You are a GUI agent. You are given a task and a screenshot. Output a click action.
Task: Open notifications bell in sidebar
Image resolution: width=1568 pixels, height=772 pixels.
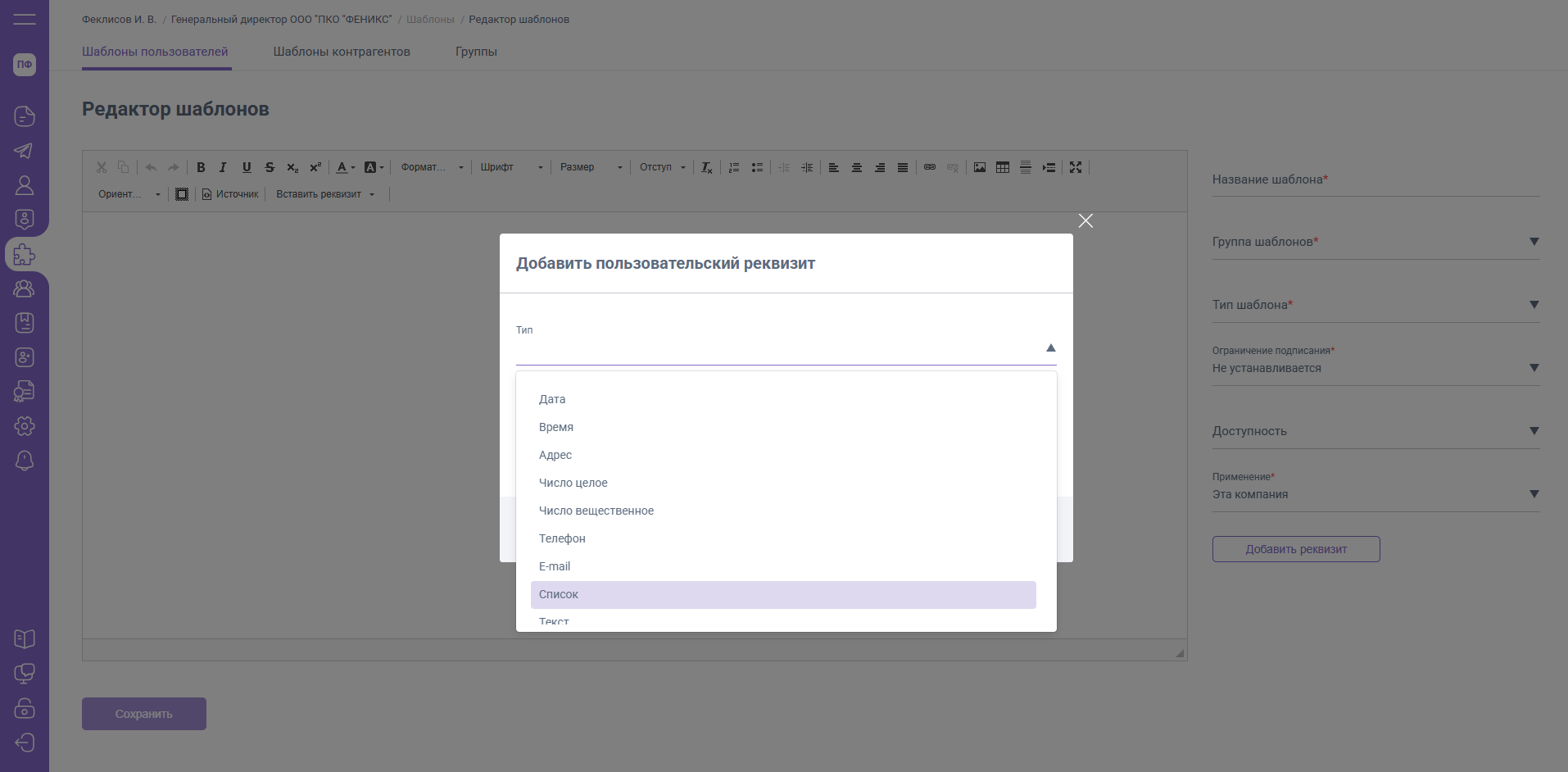point(25,461)
